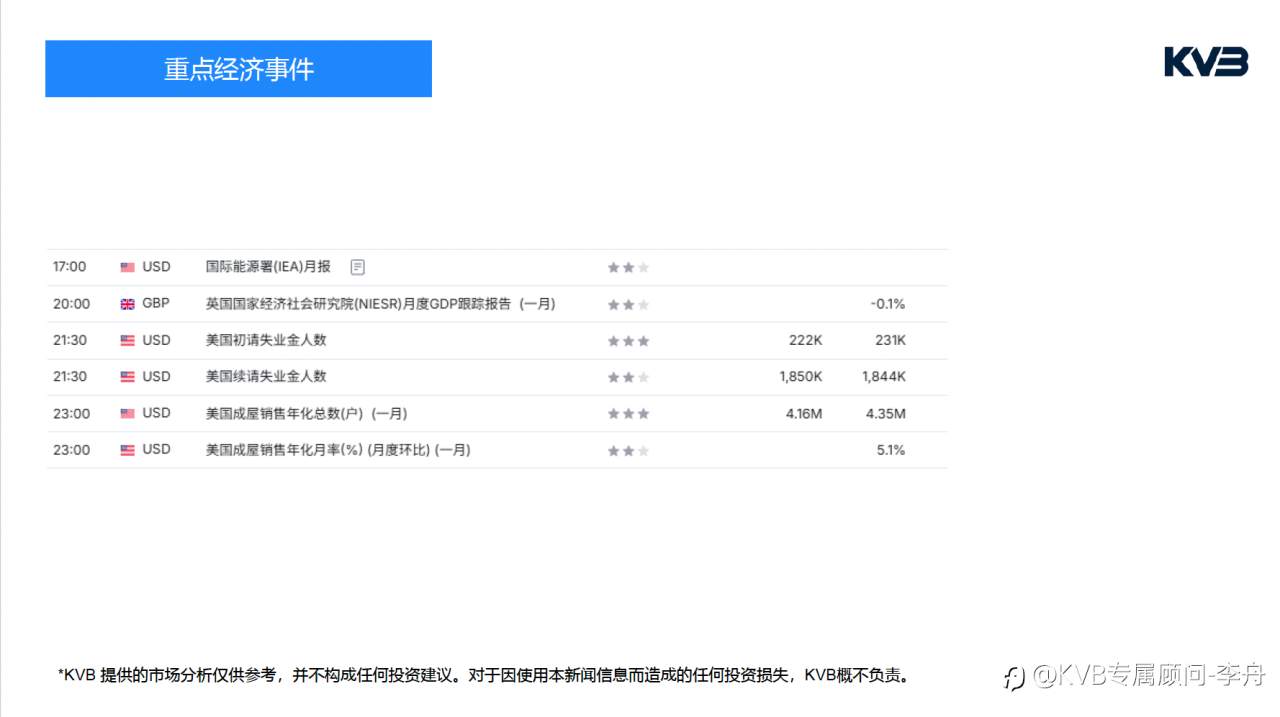Click the US flag on 美国续请失业金人数 row

click(x=126, y=377)
